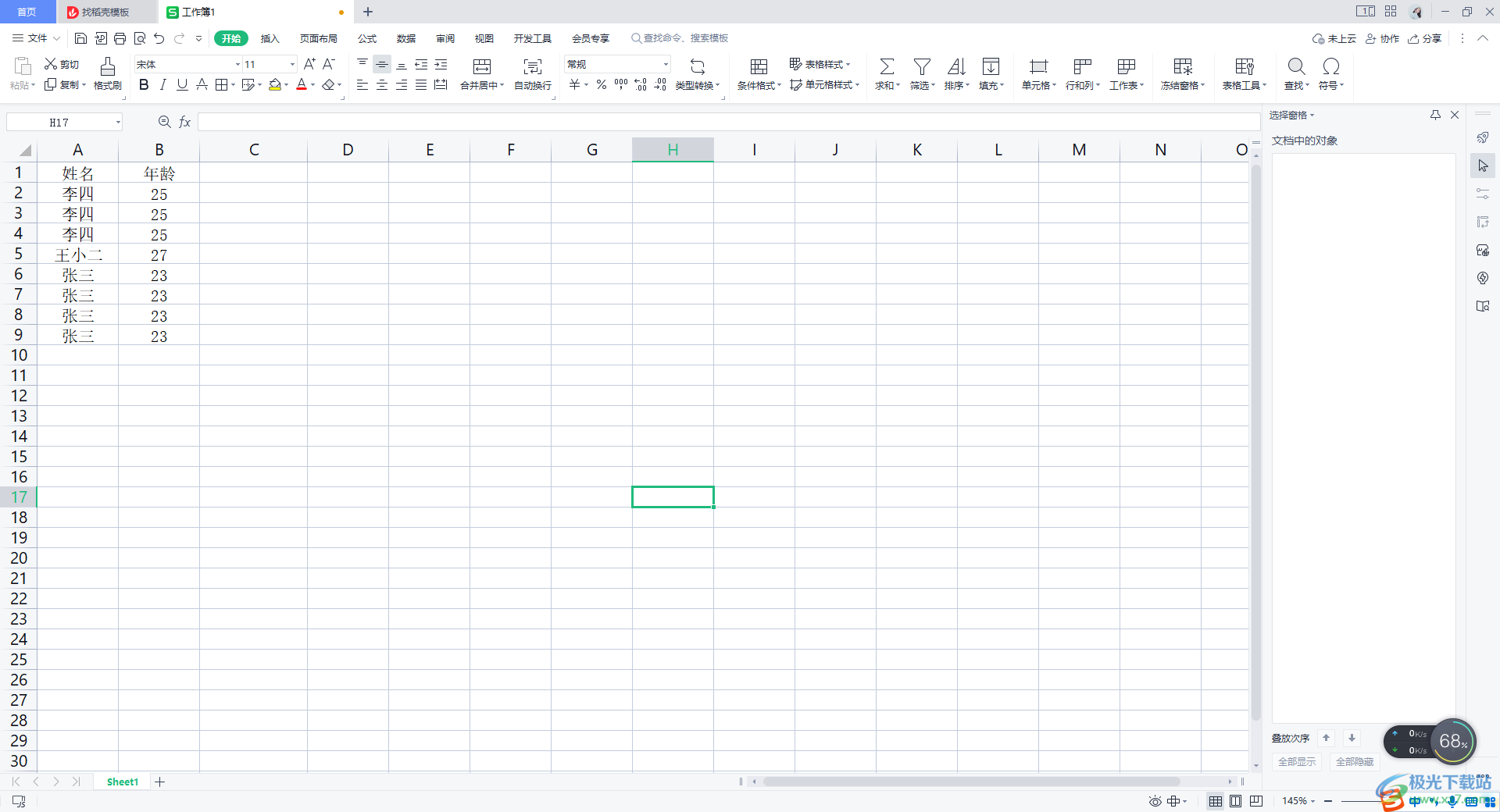Click the Copy (复制) button
Viewport: 1500px width, 812px height.
point(65,84)
